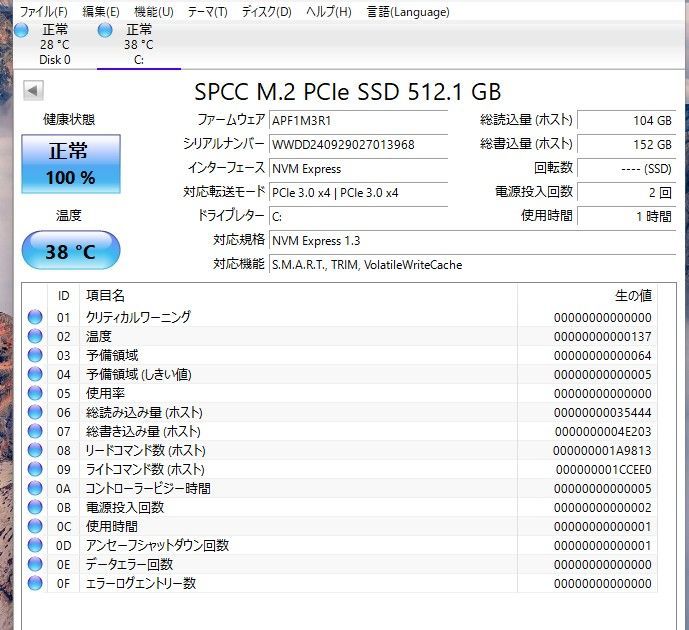This screenshot has height=630, width=689.
Task: Click total host reads value 104 GB
Action: click(627, 121)
